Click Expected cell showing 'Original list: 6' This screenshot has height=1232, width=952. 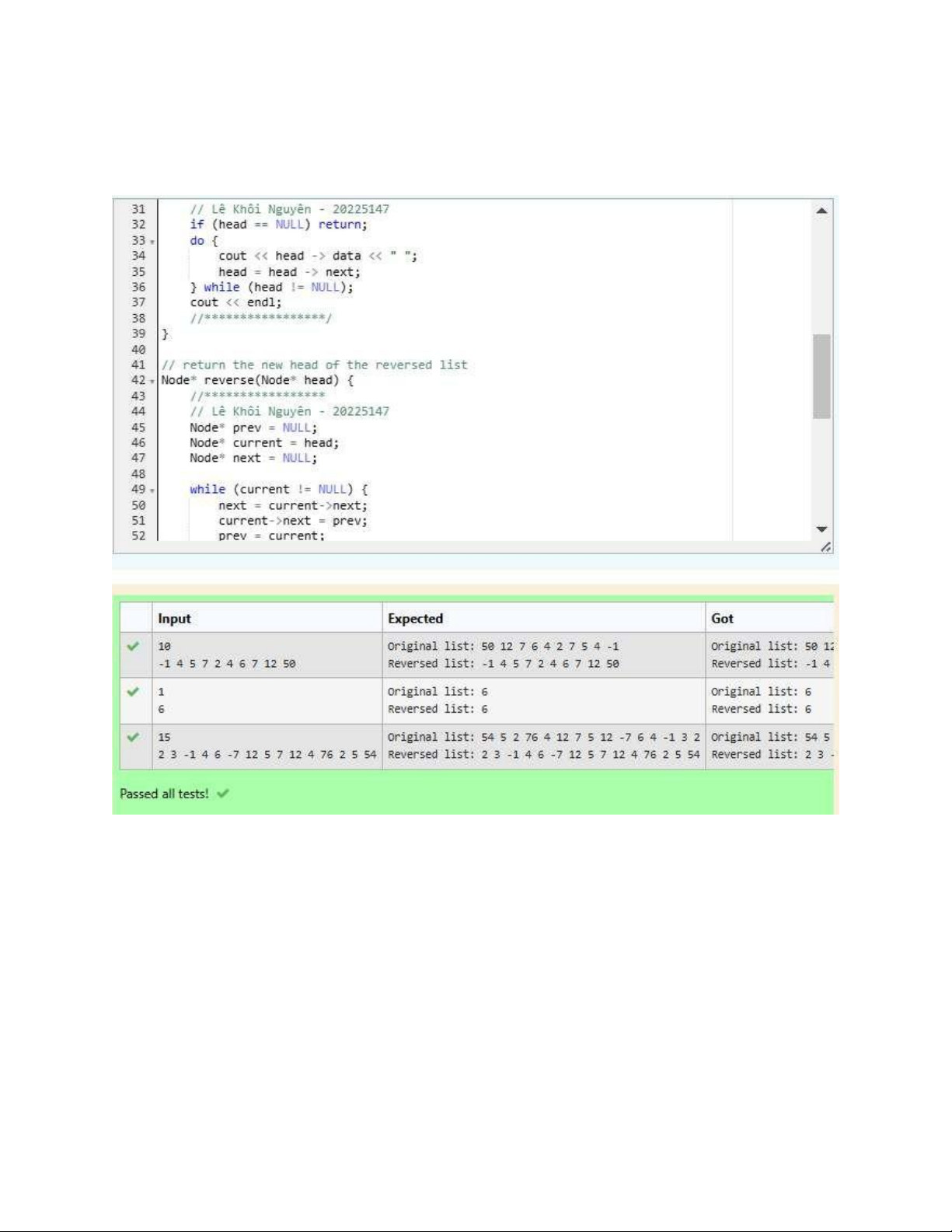point(438,692)
